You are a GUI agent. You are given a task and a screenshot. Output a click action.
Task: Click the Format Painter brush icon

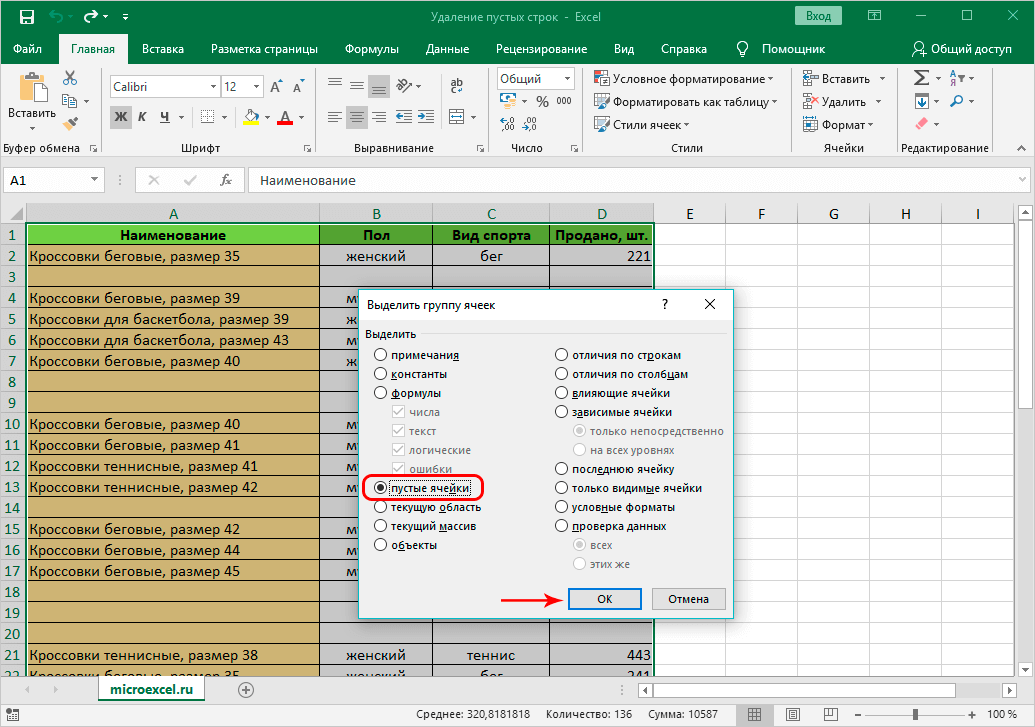70,123
